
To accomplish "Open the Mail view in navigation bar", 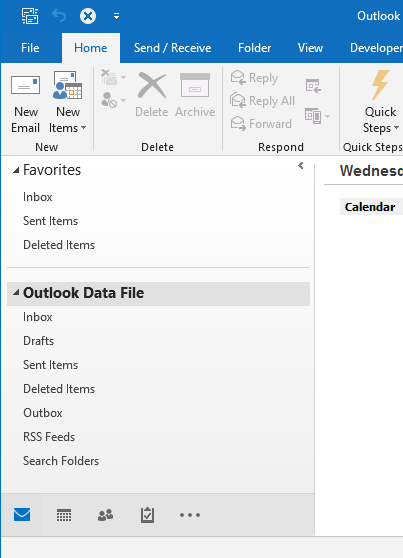I will point(22,515).
